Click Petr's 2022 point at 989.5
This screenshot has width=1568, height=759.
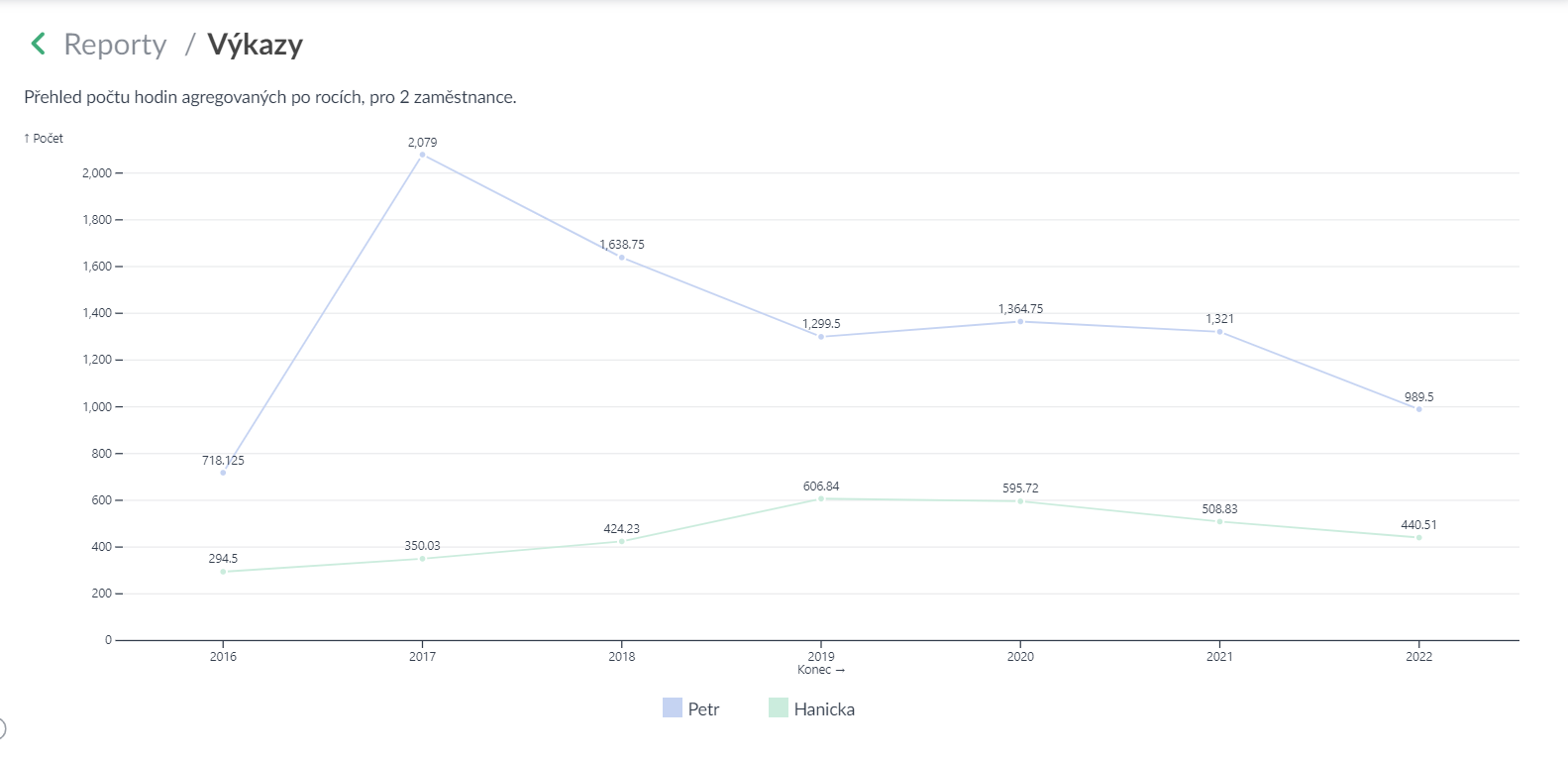[x=1418, y=409]
